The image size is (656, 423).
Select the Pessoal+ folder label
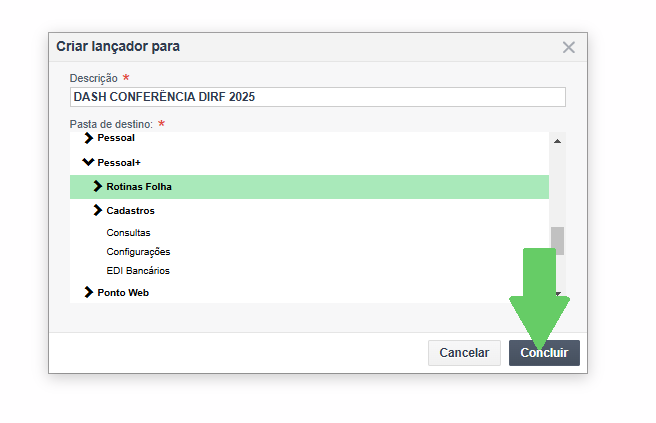(119, 162)
